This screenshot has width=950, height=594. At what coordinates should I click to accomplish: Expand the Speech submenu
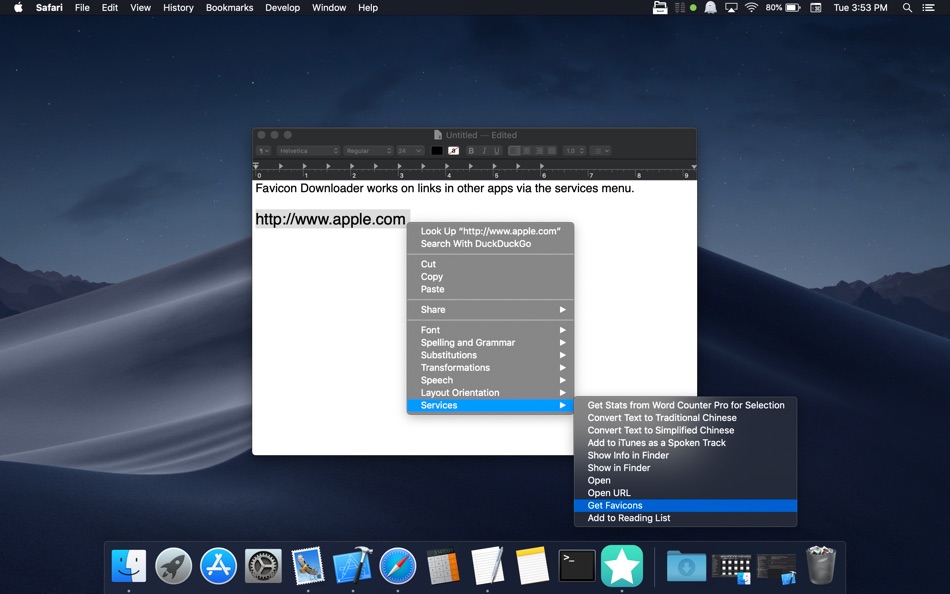pyautogui.click(x=490, y=380)
